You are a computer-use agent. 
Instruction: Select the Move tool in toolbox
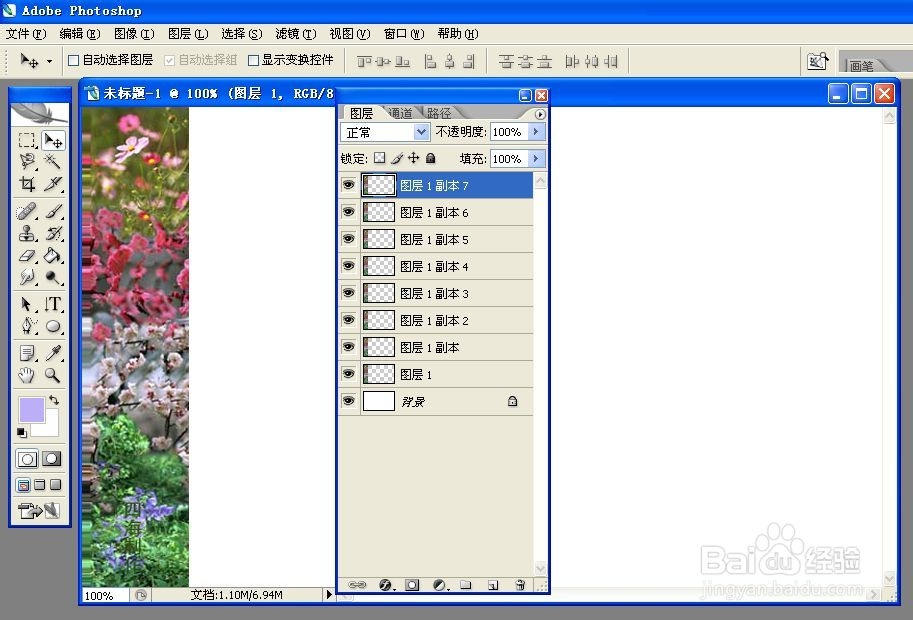tap(53, 140)
